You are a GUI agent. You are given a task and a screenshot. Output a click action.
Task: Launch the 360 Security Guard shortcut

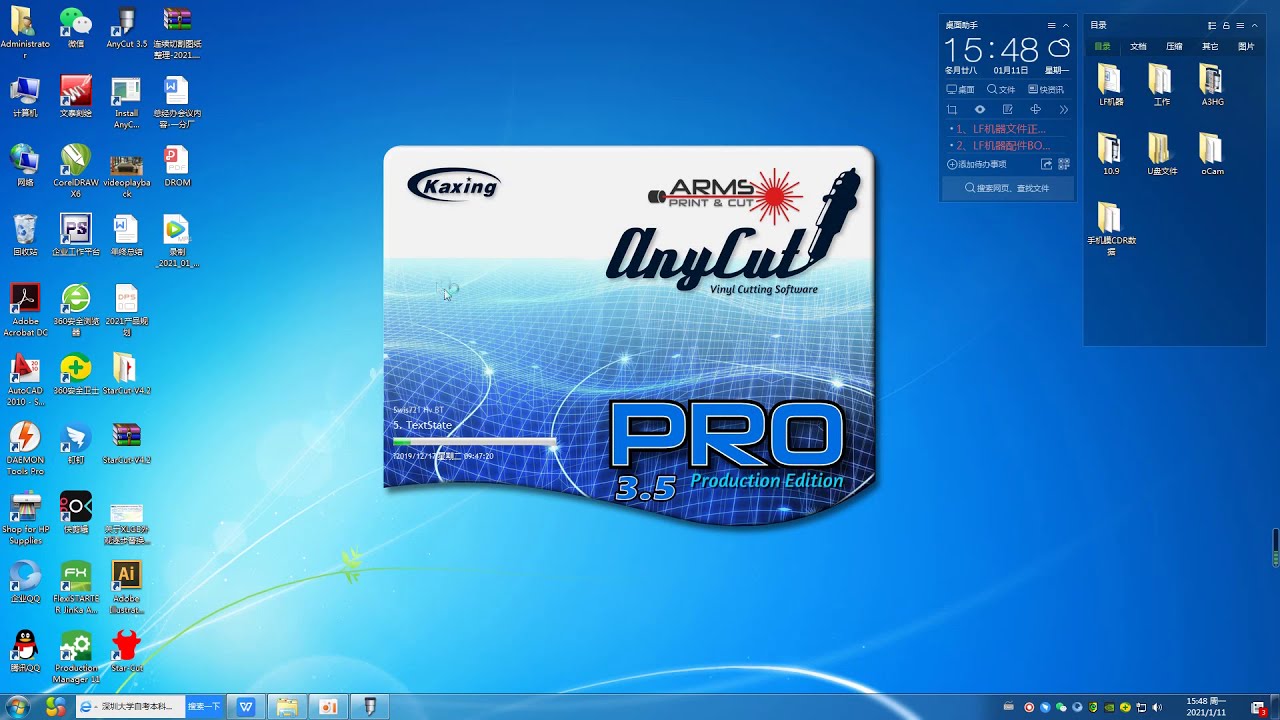pos(76,374)
